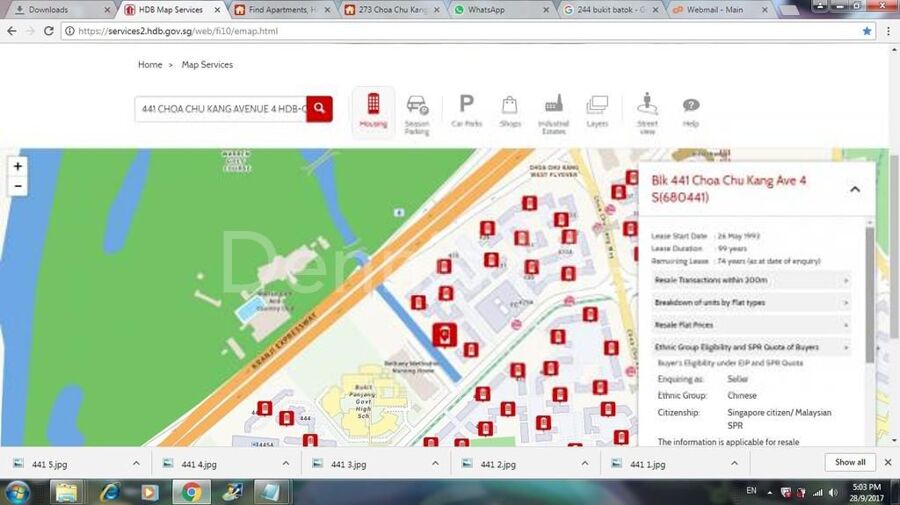
Task: Click the address search input field
Action: (x=220, y=108)
